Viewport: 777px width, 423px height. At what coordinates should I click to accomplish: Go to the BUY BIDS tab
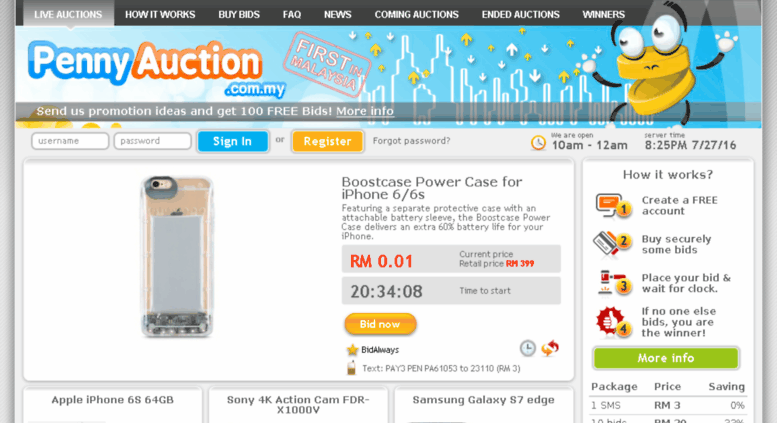(239, 14)
